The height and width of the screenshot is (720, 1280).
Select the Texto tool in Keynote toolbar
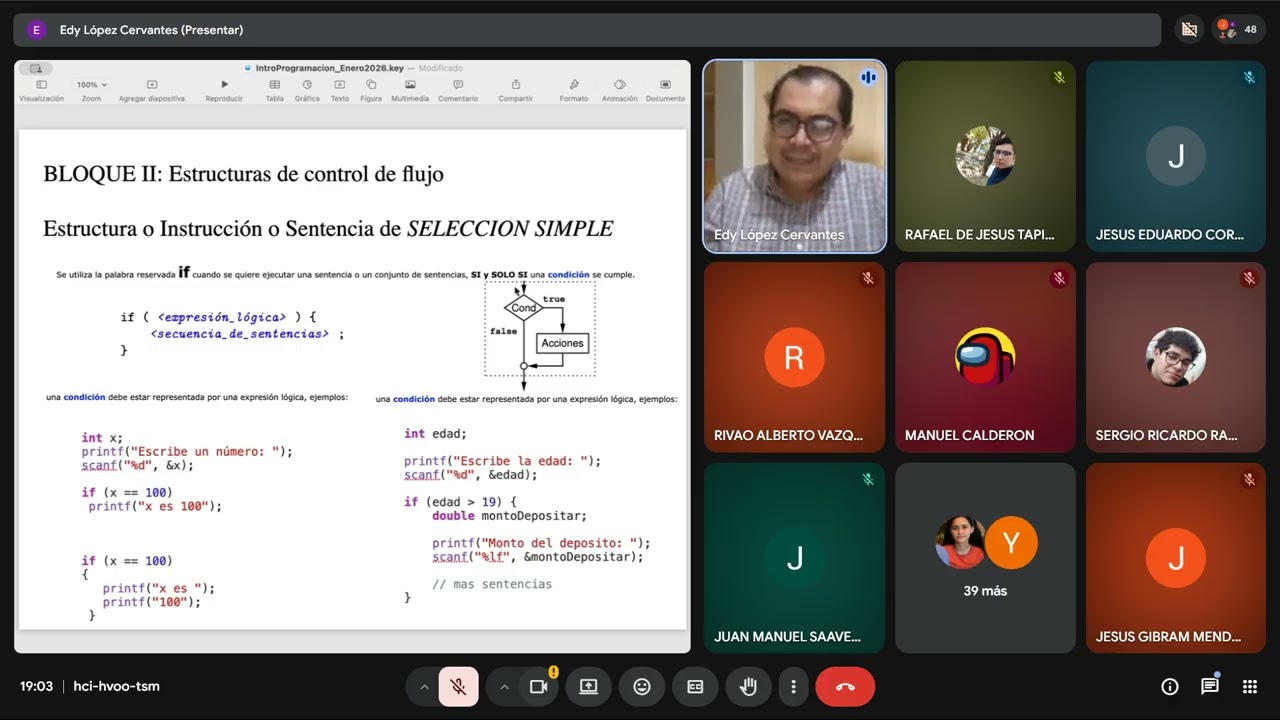(340, 90)
